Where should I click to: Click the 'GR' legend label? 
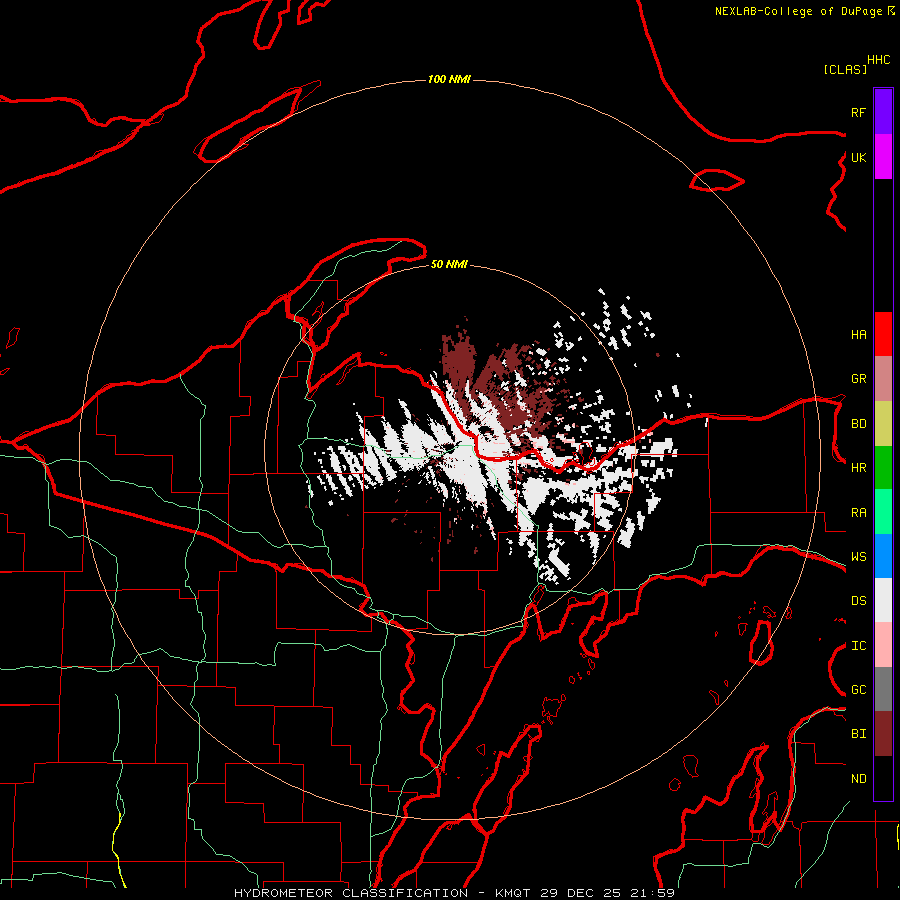(858, 379)
